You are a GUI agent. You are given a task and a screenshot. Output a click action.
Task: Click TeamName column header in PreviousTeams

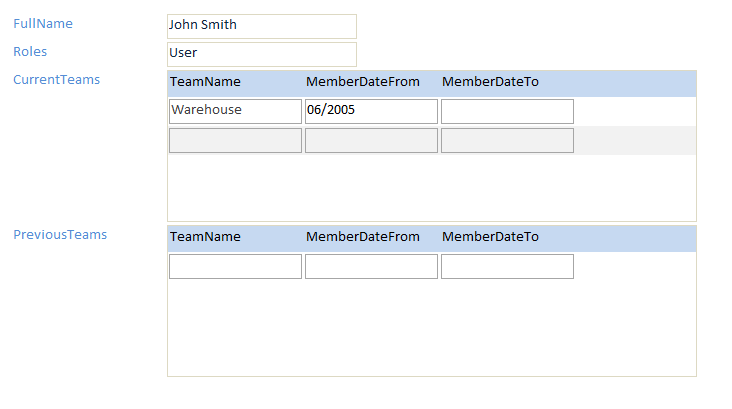pyautogui.click(x=205, y=237)
